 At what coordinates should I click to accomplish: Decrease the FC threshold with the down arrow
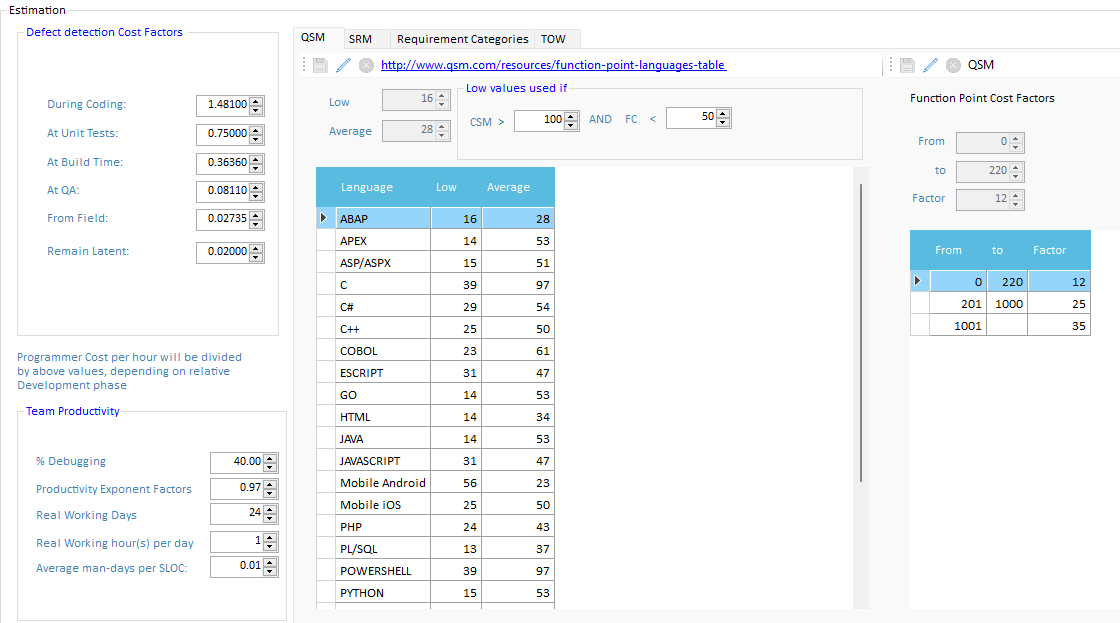pyautogui.click(x=723, y=122)
